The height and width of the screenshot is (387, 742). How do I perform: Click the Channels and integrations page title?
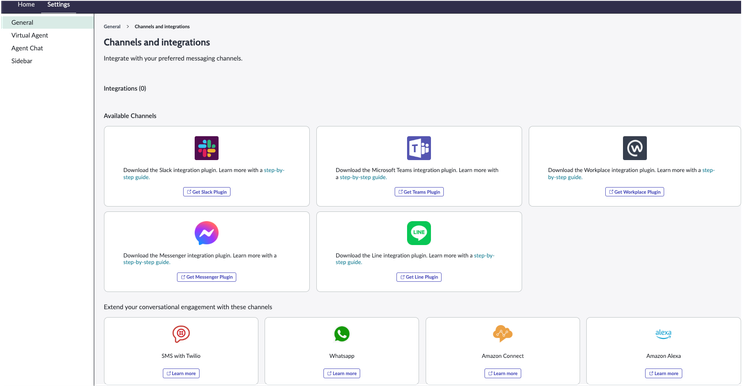(x=157, y=43)
